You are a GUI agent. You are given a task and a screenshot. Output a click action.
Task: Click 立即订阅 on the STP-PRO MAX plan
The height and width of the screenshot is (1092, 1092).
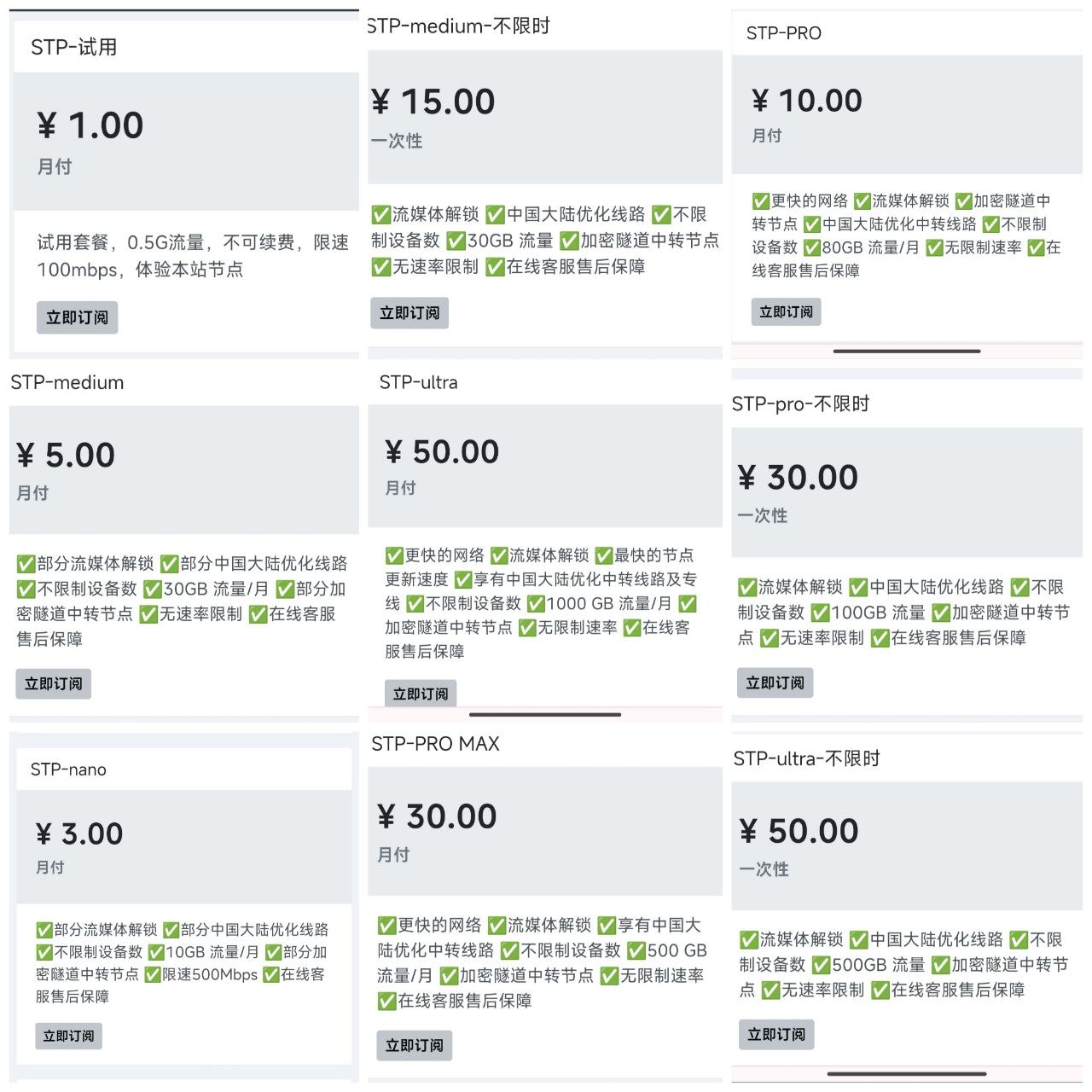(414, 1045)
